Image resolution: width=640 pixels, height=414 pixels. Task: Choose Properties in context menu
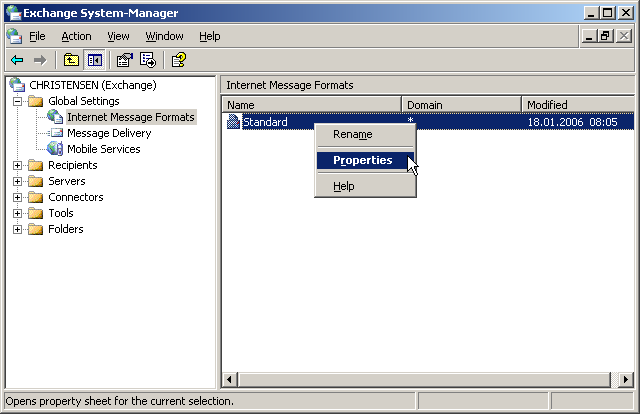pyautogui.click(x=365, y=160)
